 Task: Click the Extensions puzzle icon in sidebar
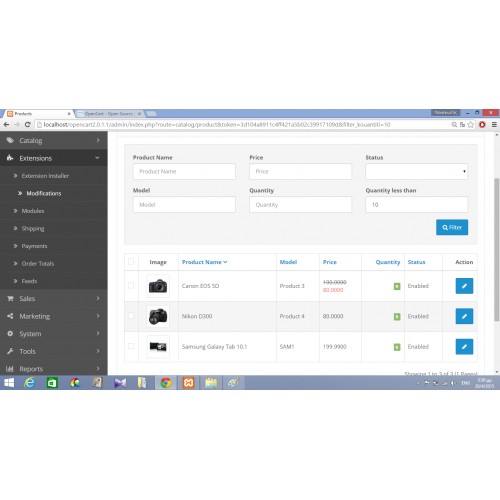[x=10, y=158]
